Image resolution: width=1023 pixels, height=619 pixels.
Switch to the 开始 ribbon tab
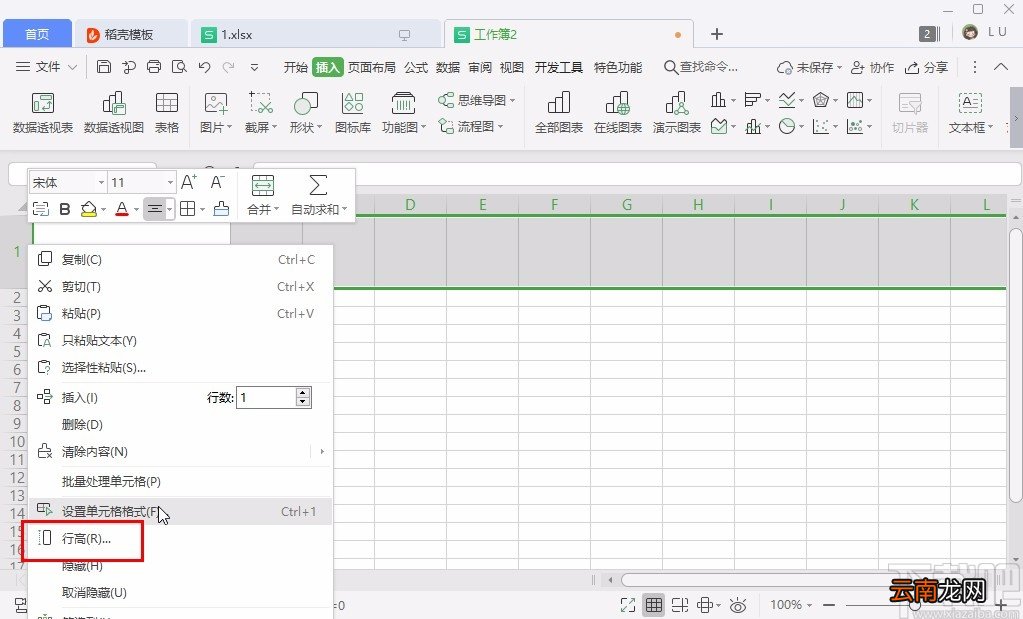(296, 67)
